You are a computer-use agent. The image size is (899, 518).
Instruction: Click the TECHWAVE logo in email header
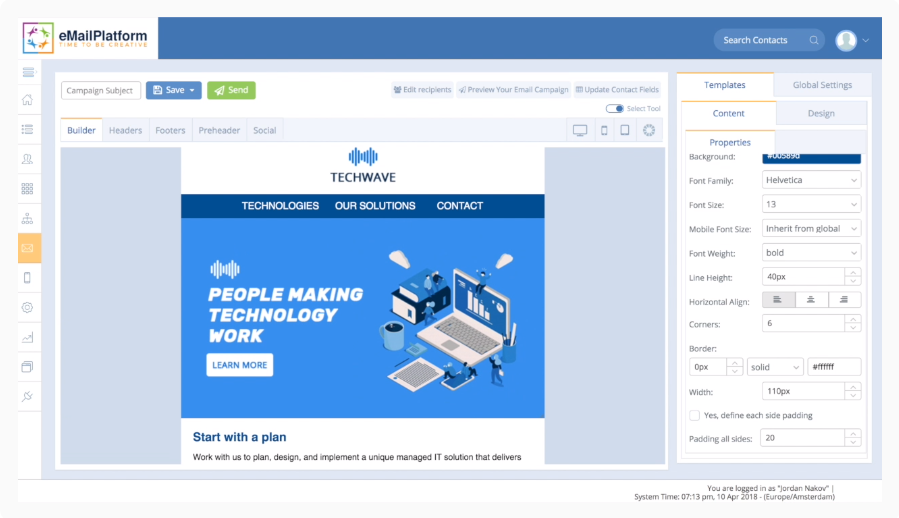(x=363, y=166)
